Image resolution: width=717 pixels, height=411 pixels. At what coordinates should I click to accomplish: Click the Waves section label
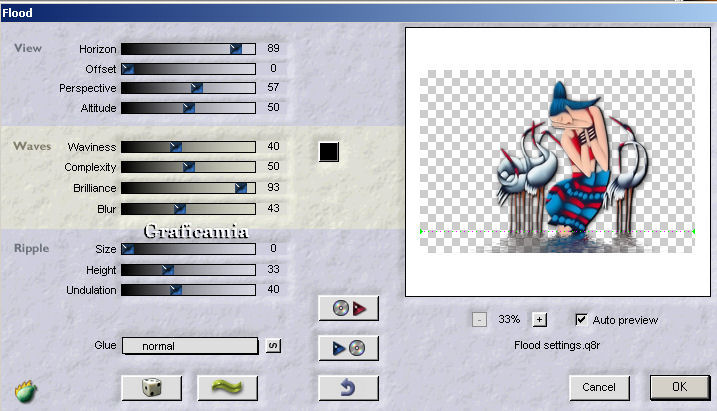coord(32,146)
